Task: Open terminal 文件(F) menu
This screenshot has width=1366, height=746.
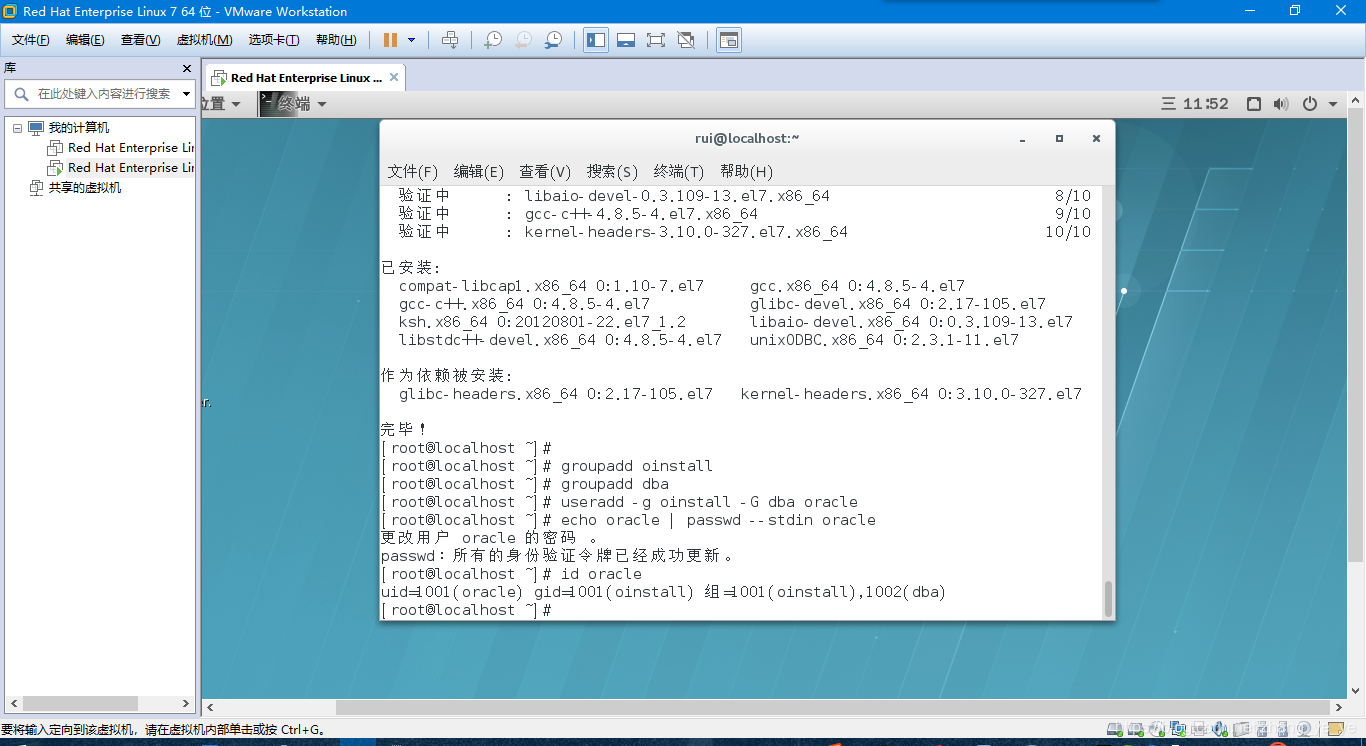Action: point(413,172)
